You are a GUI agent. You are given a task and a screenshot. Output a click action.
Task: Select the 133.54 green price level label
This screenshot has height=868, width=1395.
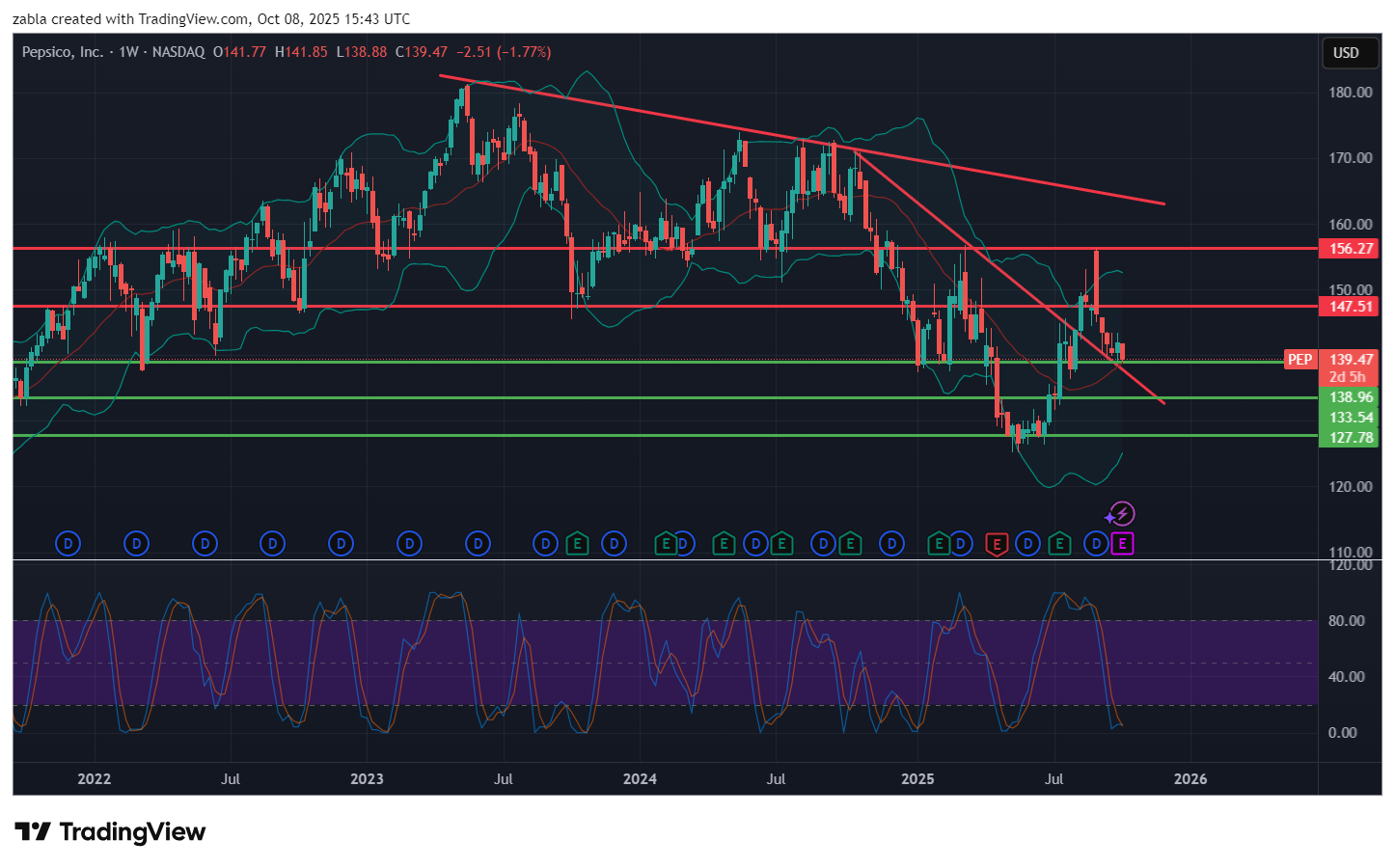(x=1351, y=418)
